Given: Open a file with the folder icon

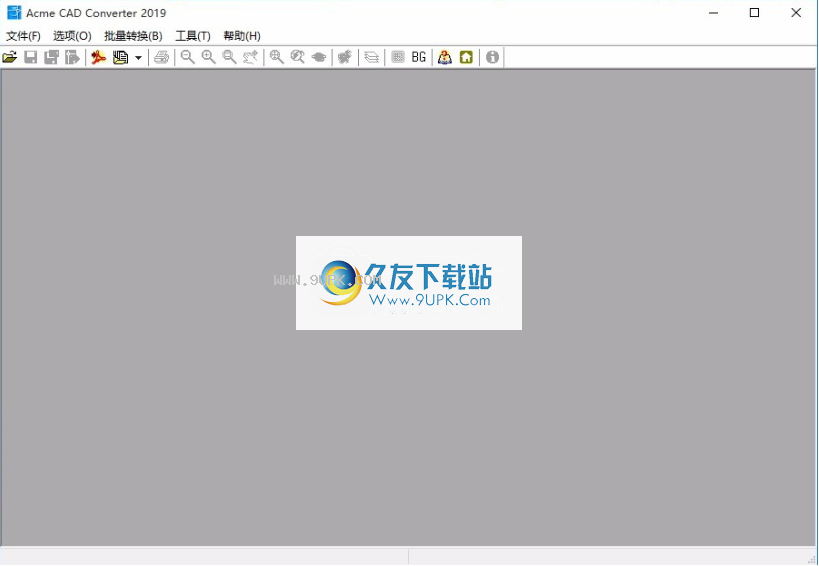Looking at the screenshot, I should [x=10, y=57].
